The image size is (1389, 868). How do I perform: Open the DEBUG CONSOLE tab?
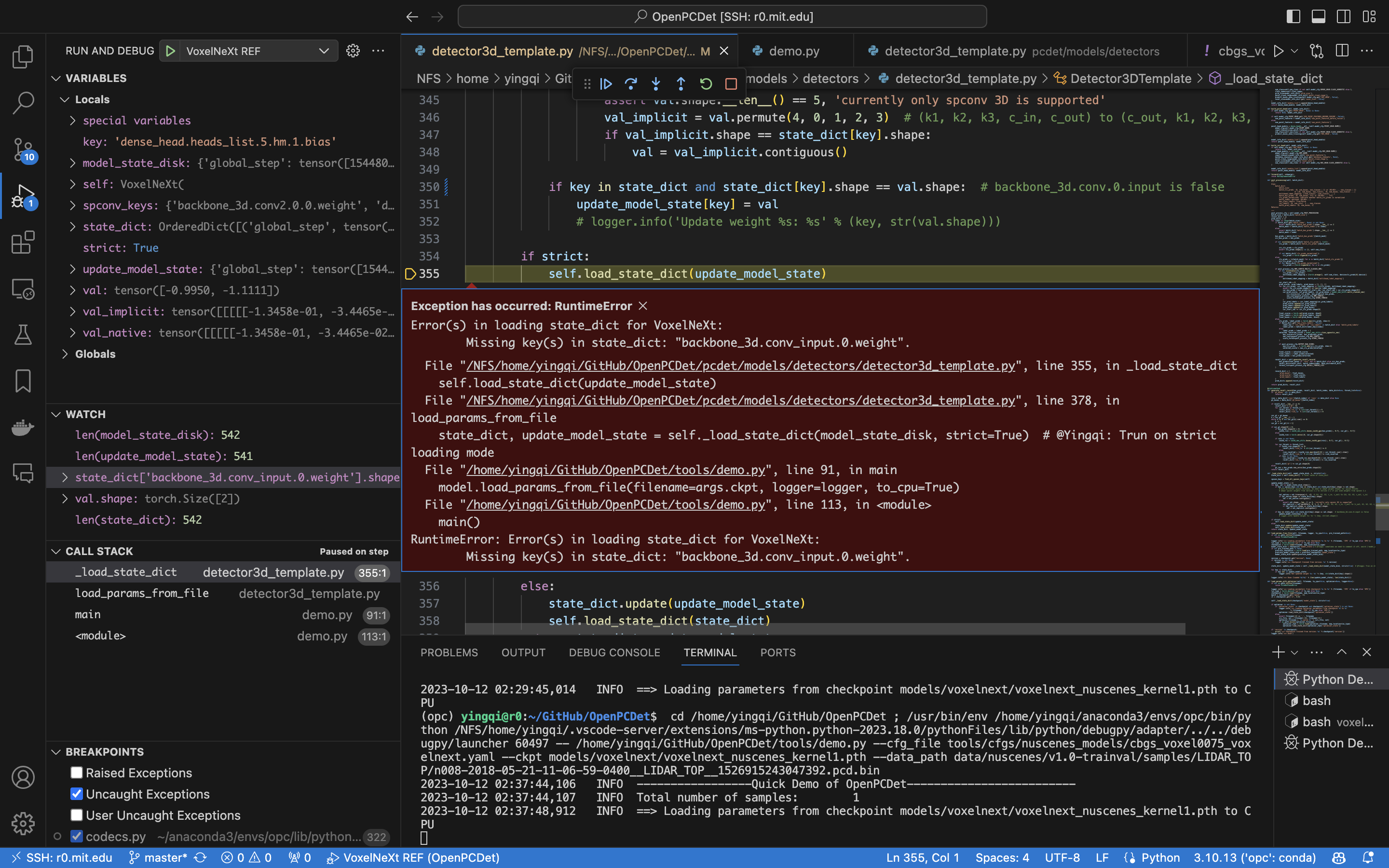coord(613,653)
